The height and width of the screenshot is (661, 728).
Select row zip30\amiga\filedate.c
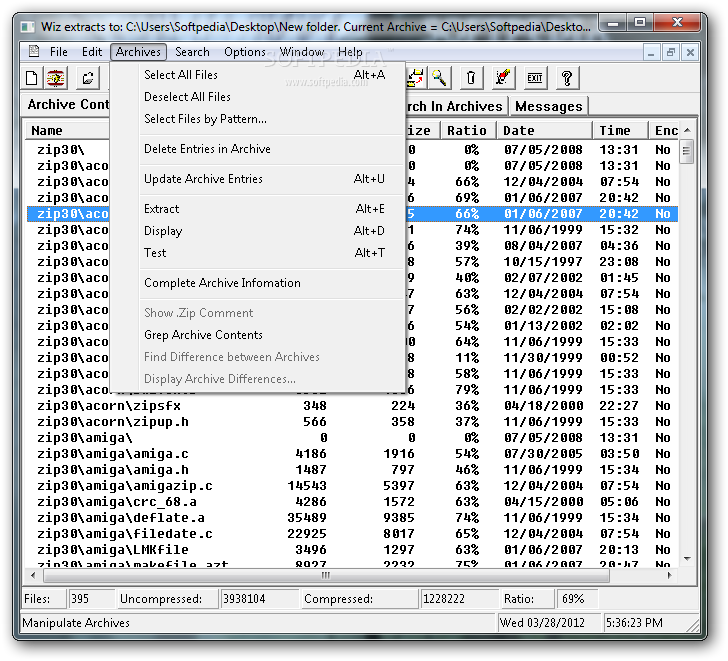tap(353, 534)
